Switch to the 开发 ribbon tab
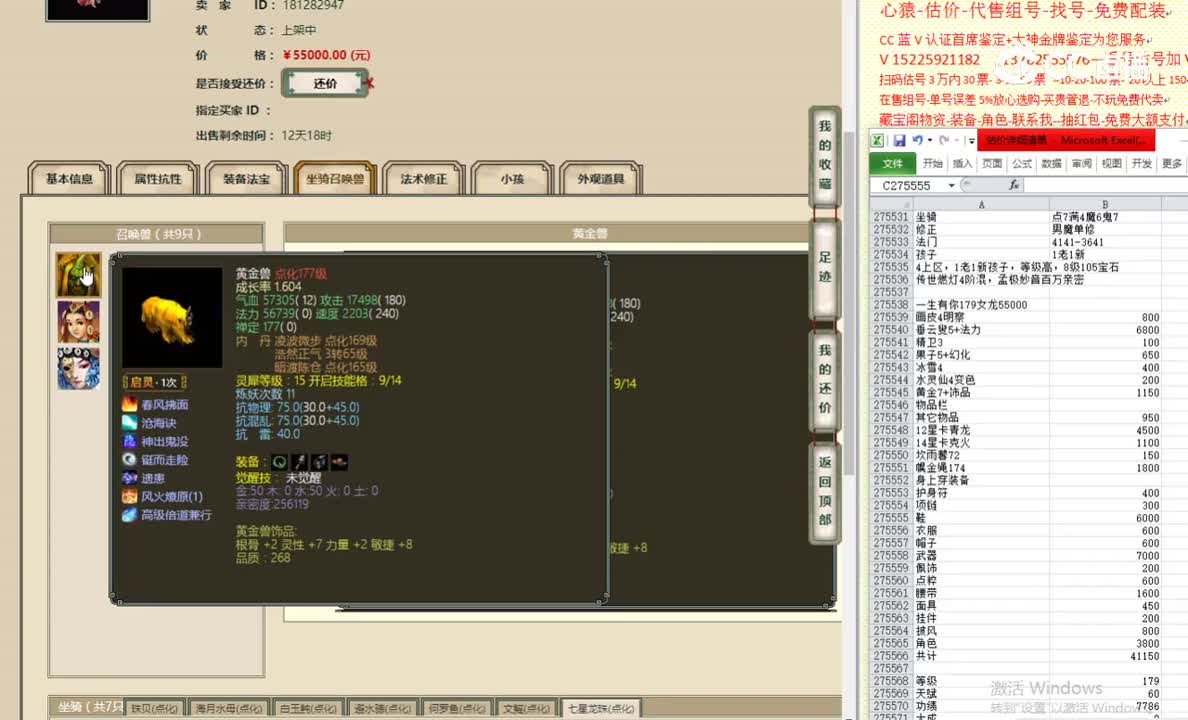This screenshot has height=720, width=1188. coord(1142,164)
